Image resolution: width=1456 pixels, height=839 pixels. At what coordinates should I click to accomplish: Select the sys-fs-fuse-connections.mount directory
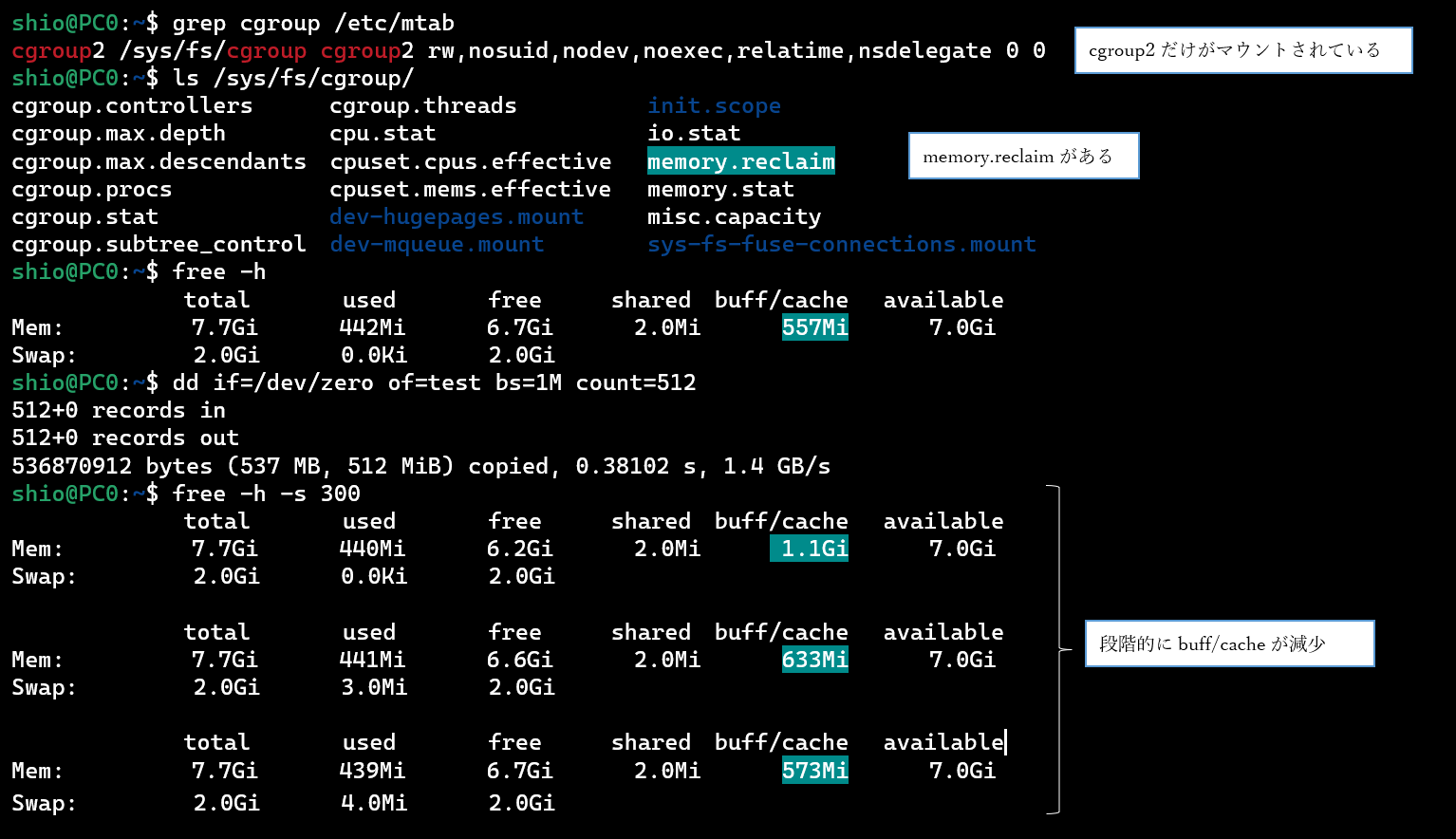[841, 245]
